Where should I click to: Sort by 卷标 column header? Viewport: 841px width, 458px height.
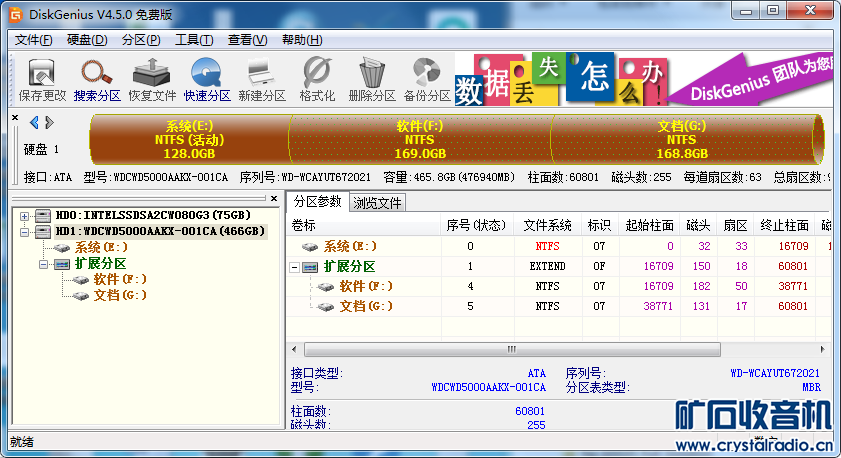[x=364, y=225]
